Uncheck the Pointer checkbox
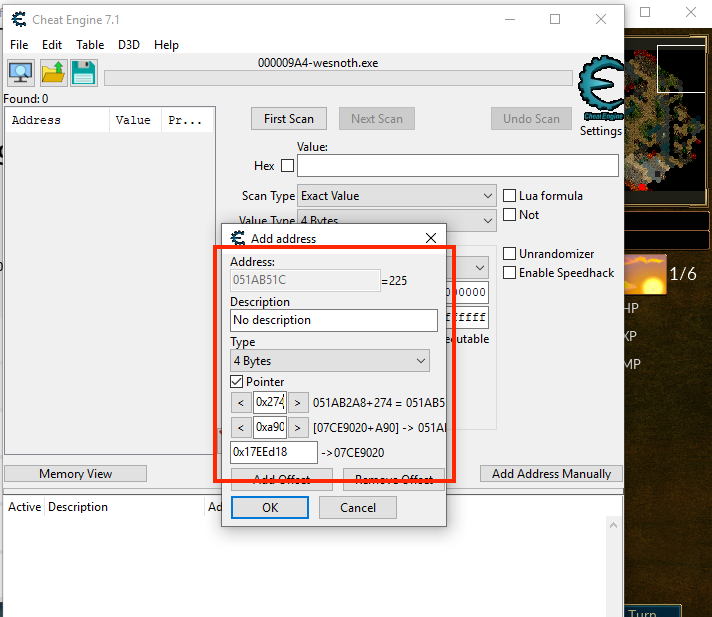 [237, 381]
